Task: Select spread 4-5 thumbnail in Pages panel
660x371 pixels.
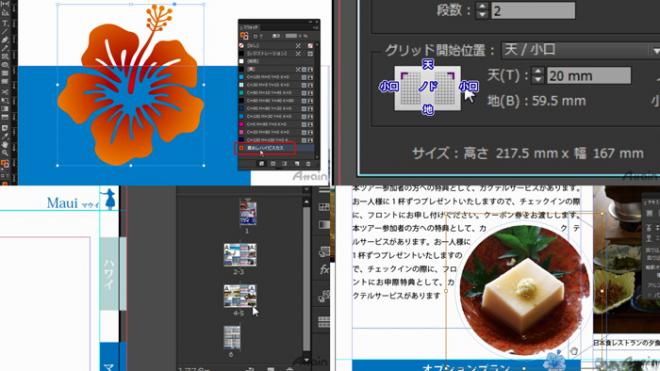Action: point(240,296)
